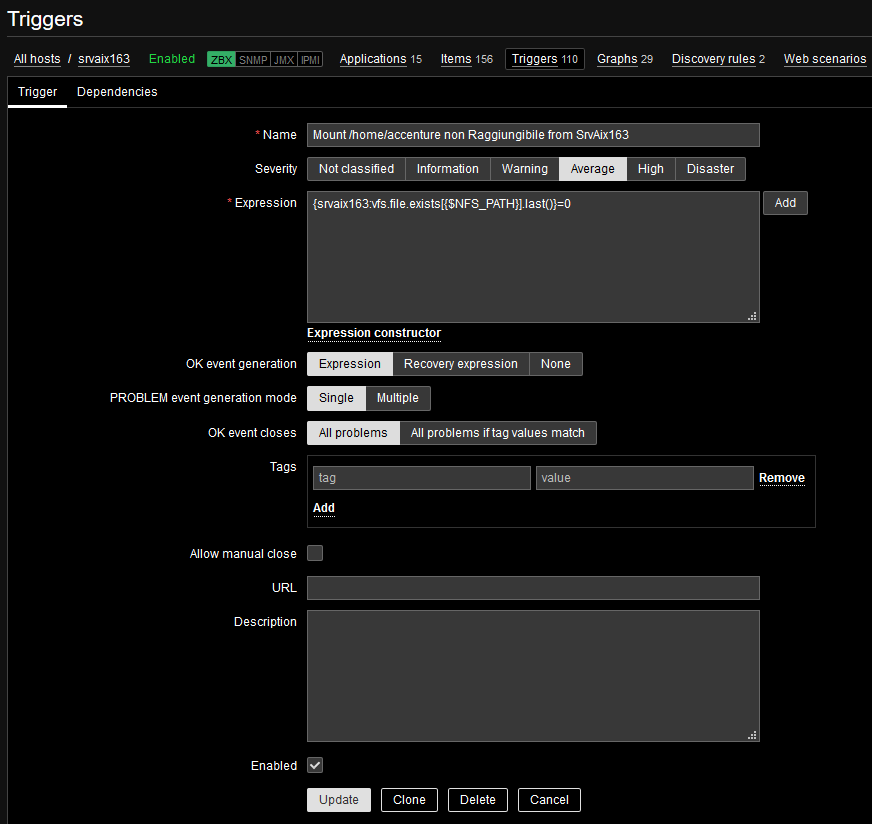Click the OK event closes label
Viewport: 872px width, 824px height.
pos(252,433)
